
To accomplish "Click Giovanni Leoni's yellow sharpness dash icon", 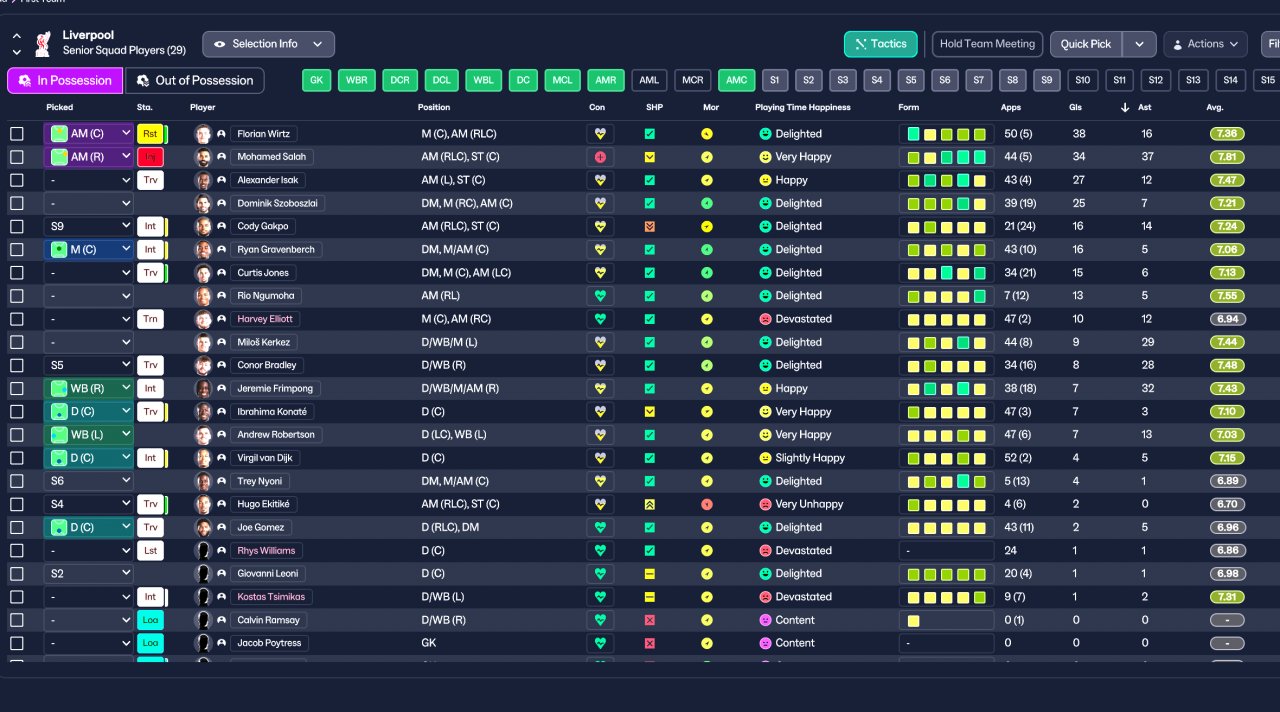I will [x=650, y=574].
